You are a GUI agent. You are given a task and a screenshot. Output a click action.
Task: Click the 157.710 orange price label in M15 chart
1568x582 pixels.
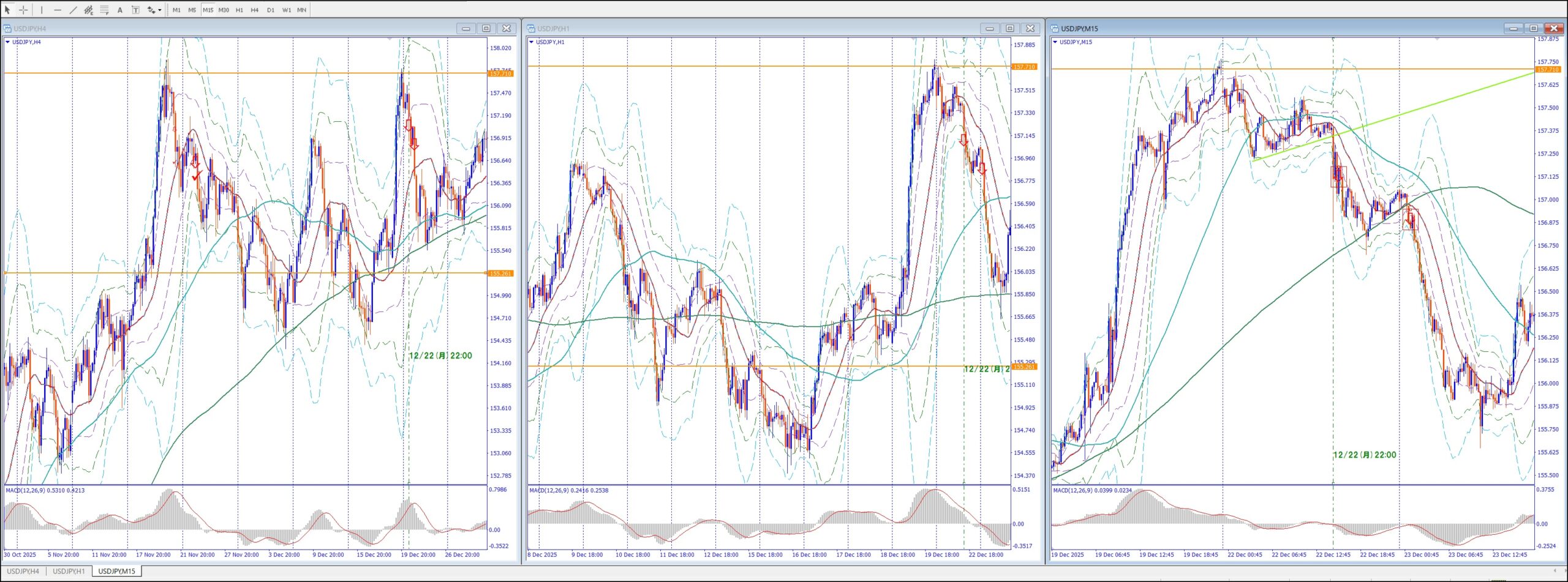[1548, 70]
